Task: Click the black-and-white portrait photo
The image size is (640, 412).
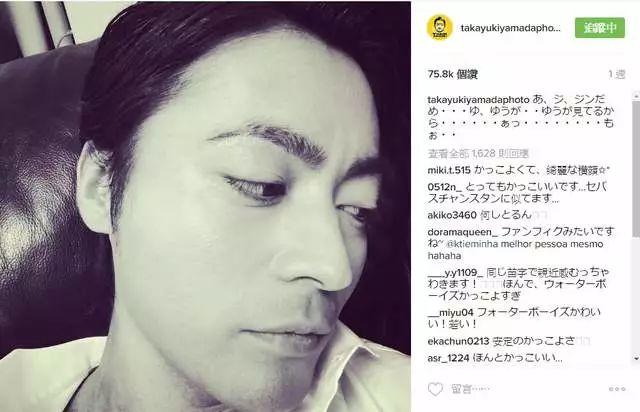Action: tap(205, 206)
